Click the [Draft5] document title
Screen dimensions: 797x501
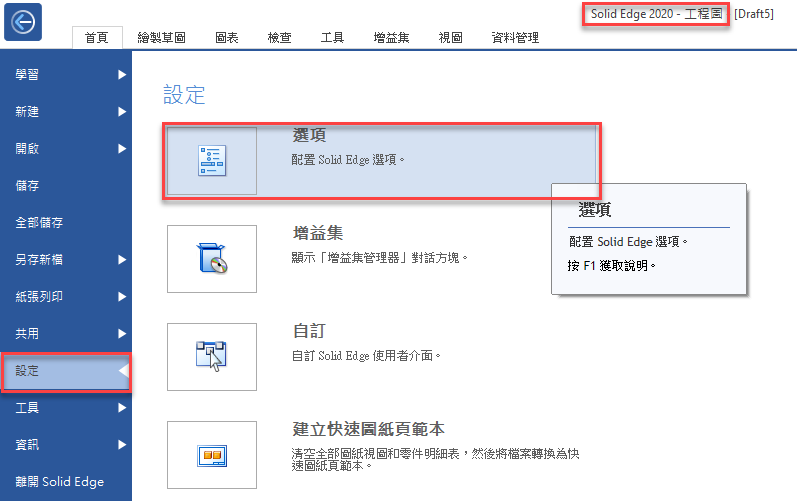[754, 14]
